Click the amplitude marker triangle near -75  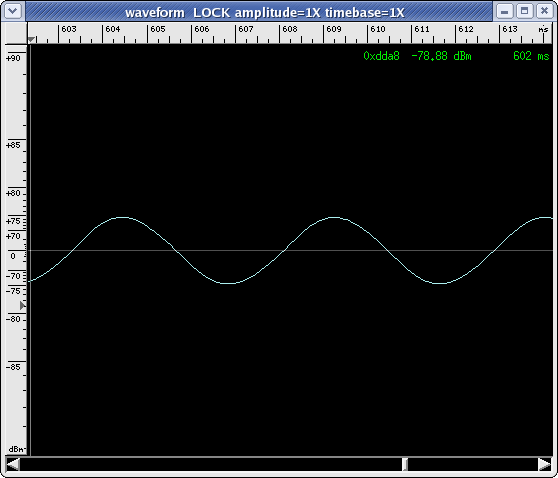tap(23, 305)
